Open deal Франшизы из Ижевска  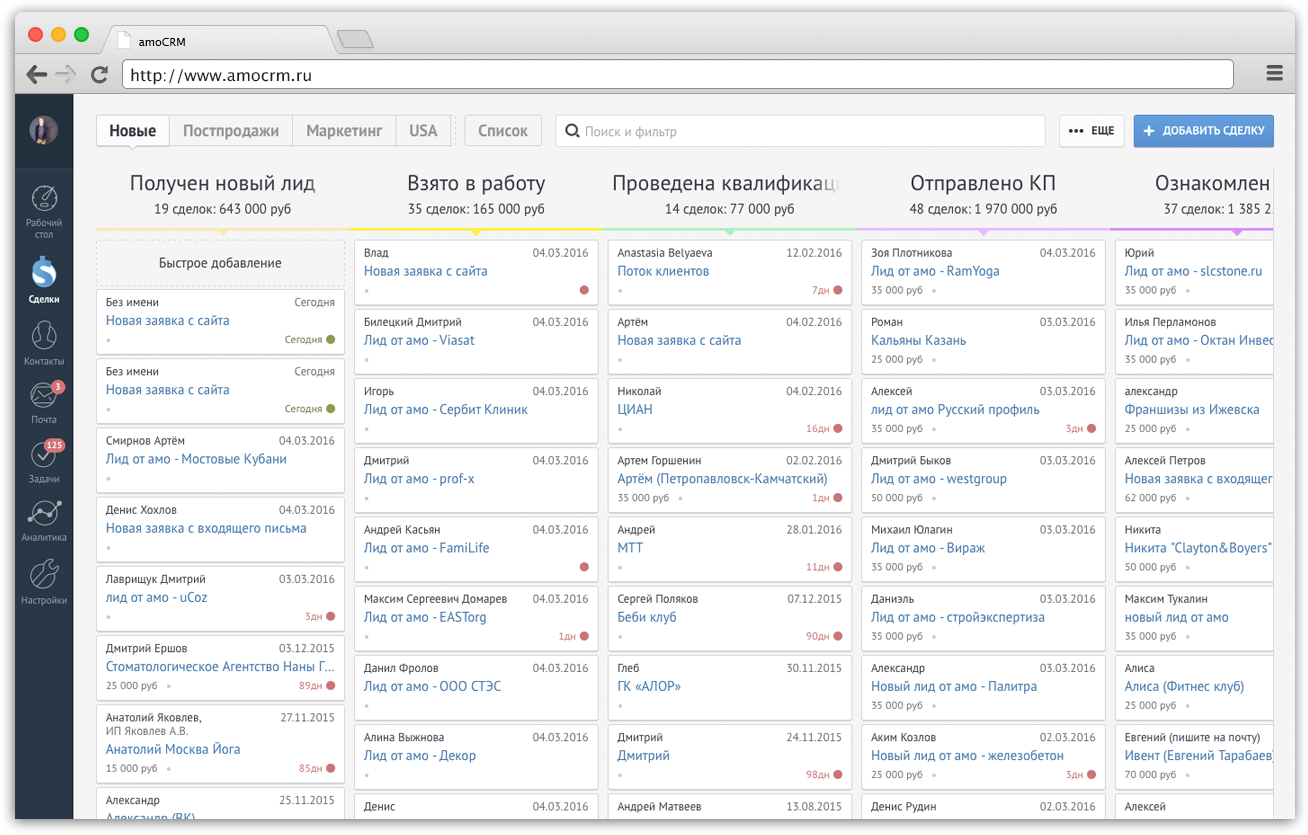[x=1192, y=409]
